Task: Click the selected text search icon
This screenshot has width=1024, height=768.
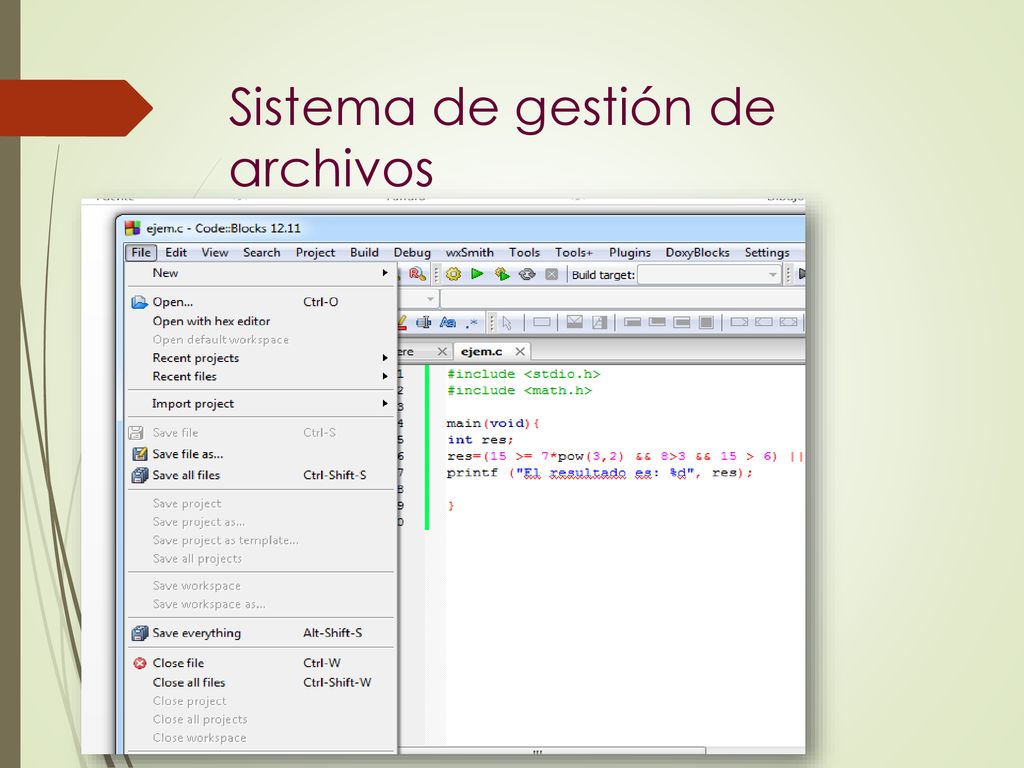Action: point(423,322)
